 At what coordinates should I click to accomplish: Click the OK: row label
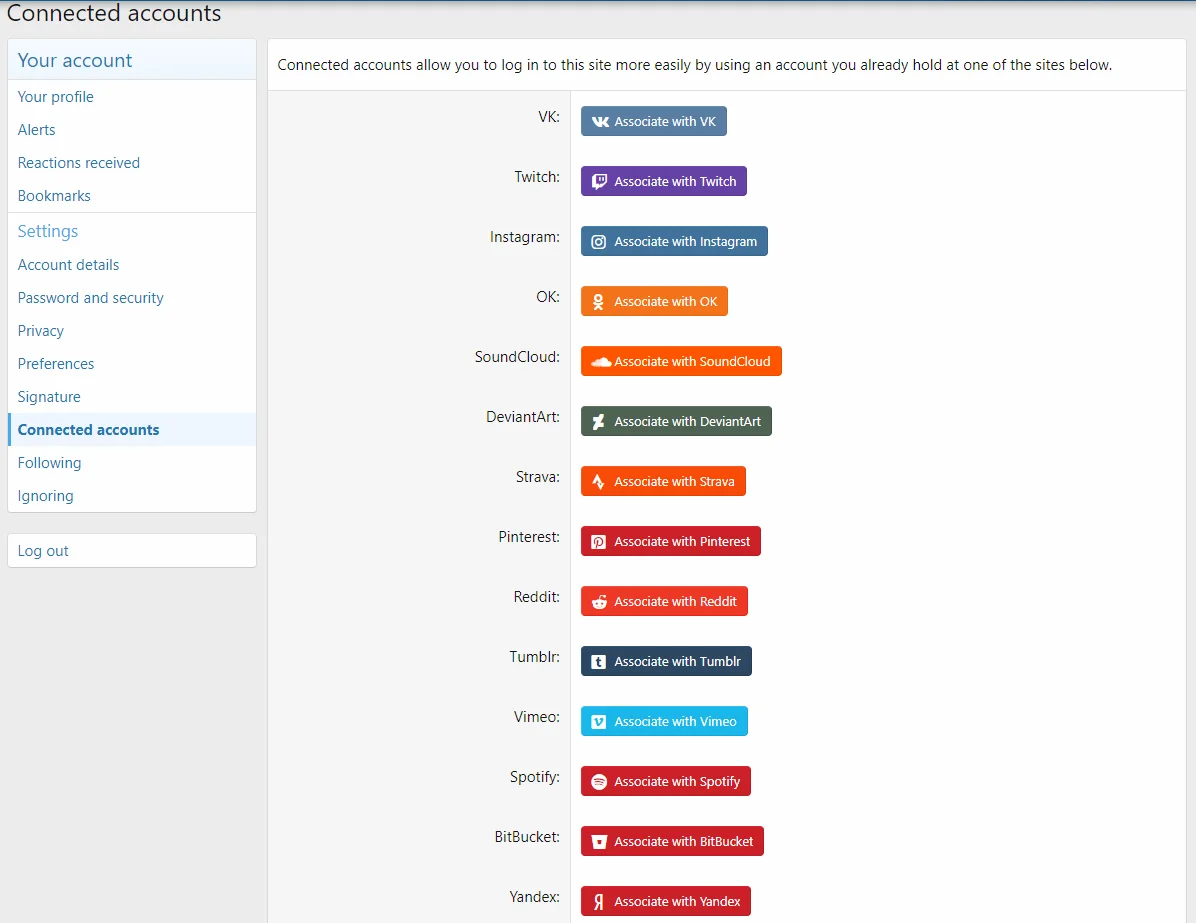click(548, 297)
